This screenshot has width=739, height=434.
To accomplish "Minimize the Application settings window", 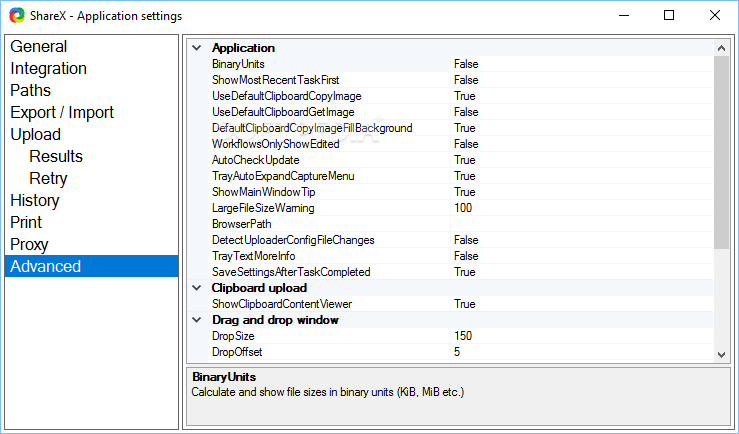I will pyautogui.click(x=624, y=16).
